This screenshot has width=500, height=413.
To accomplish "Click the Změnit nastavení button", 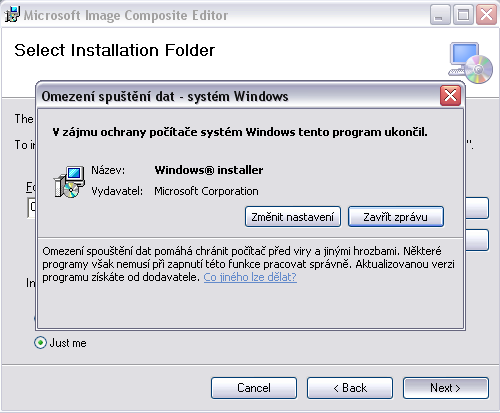I will point(293,217).
